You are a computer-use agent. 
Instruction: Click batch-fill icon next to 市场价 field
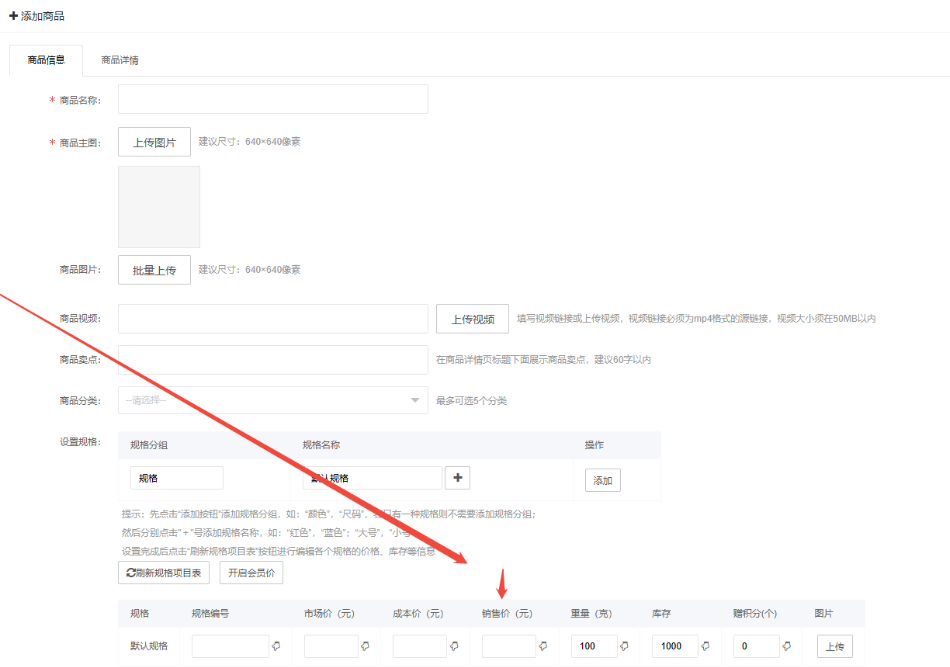365,646
